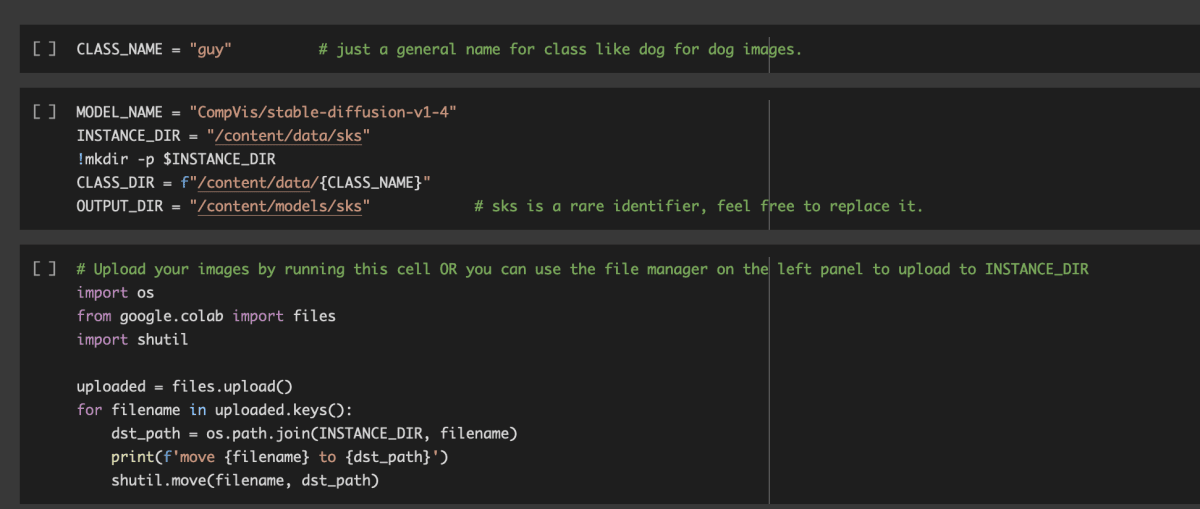Viewport: 1200px width, 509px height.
Task: Click the "import os" line
Action: pyautogui.click(x=115, y=292)
